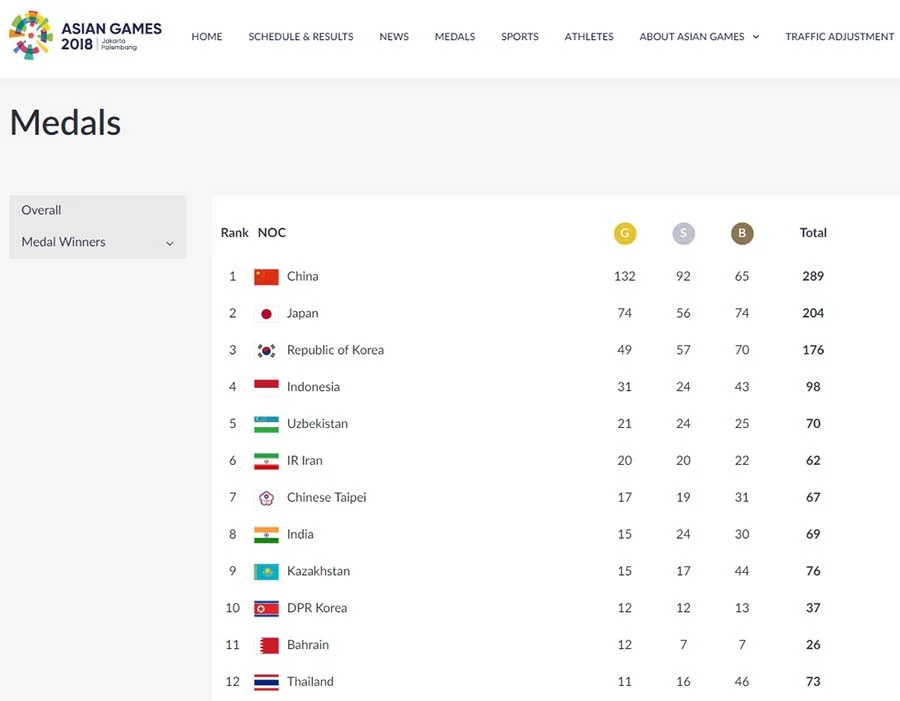Click the Chinese Taipei emblem icon
900x701 pixels.
(266, 498)
